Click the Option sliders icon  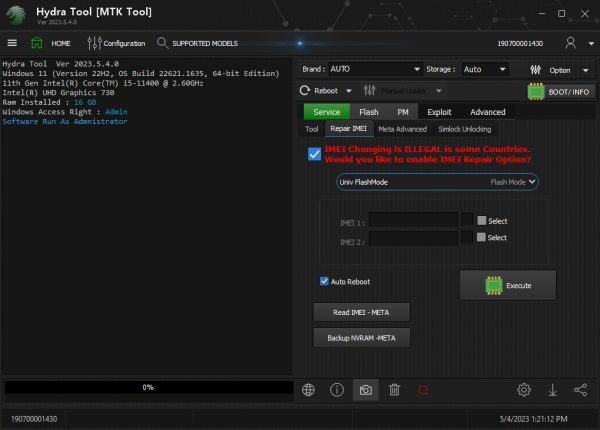(x=535, y=70)
